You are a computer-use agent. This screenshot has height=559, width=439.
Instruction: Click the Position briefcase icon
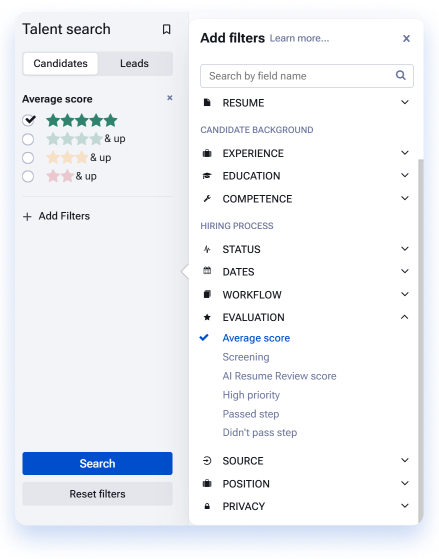[207, 483]
